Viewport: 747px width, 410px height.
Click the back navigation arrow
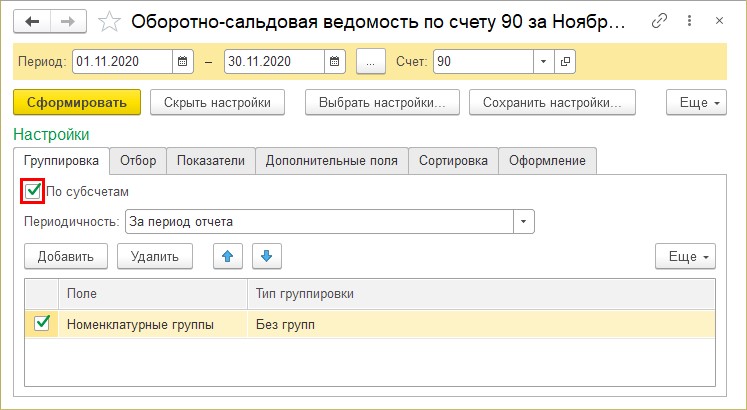tap(34, 21)
